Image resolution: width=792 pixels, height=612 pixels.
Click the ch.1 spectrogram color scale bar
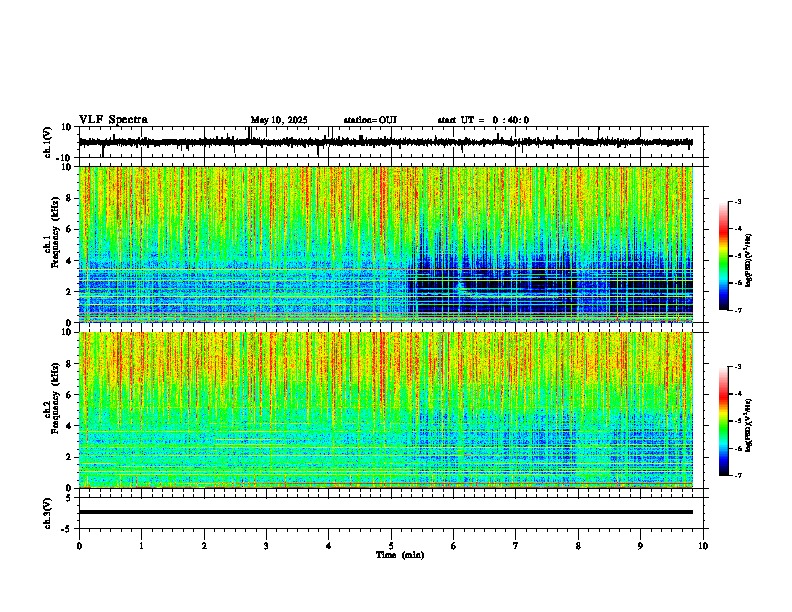[x=724, y=256]
